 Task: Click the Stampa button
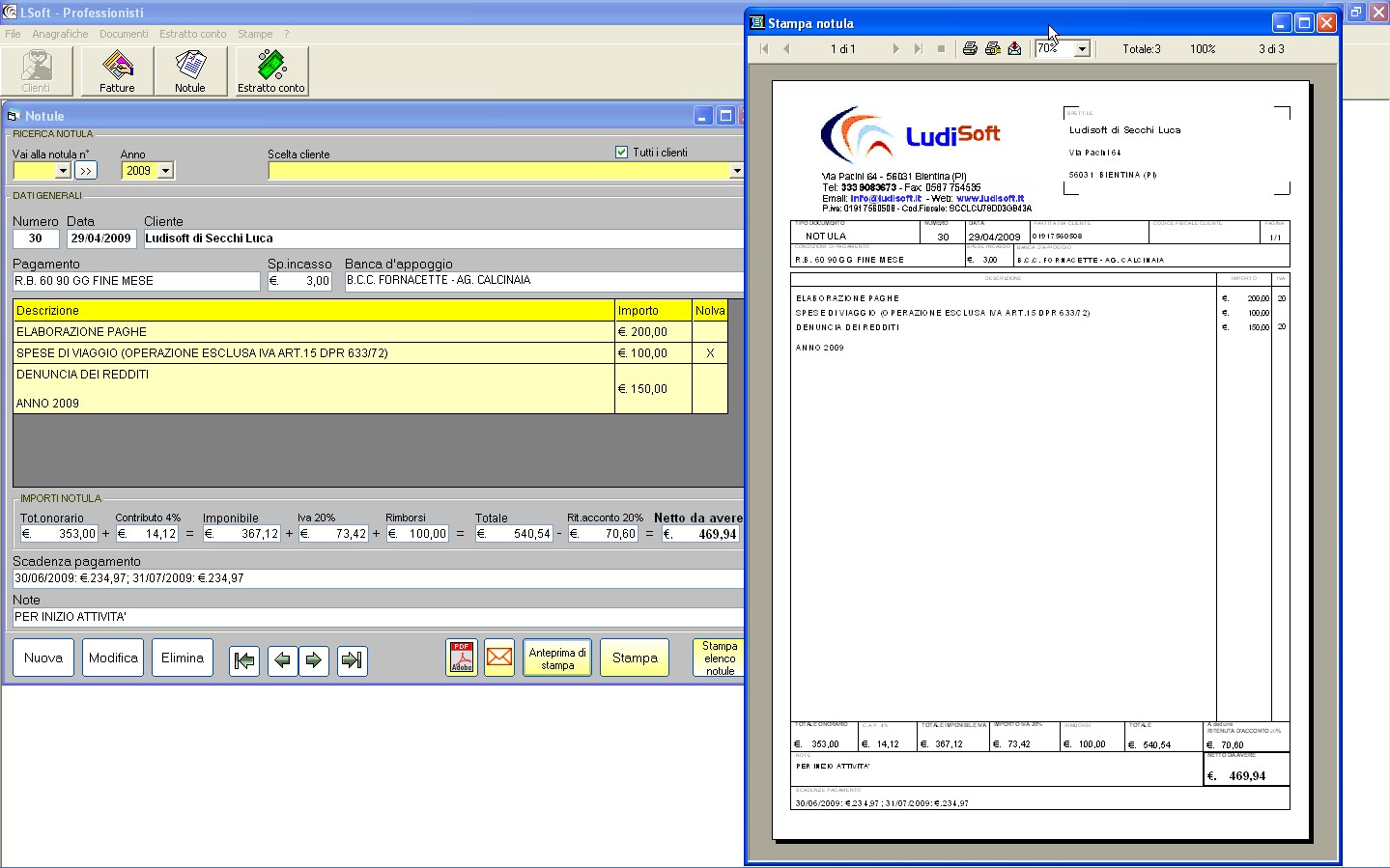click(635, 658)
